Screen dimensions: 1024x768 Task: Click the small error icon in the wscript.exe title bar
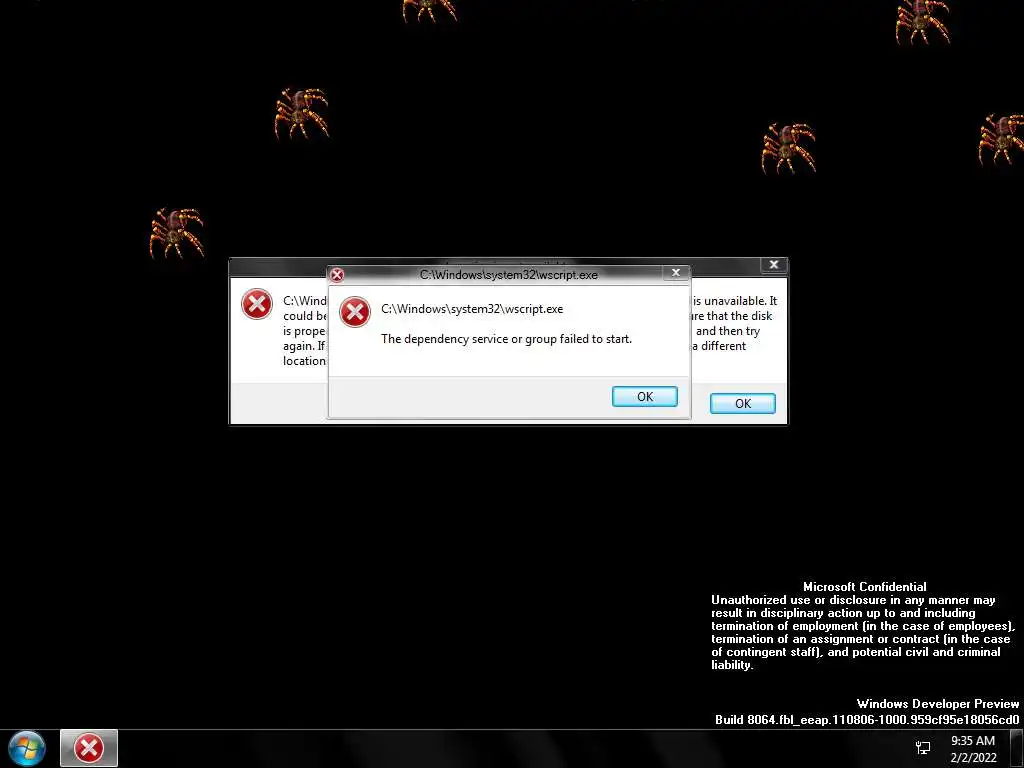click(x=337, y=275)
